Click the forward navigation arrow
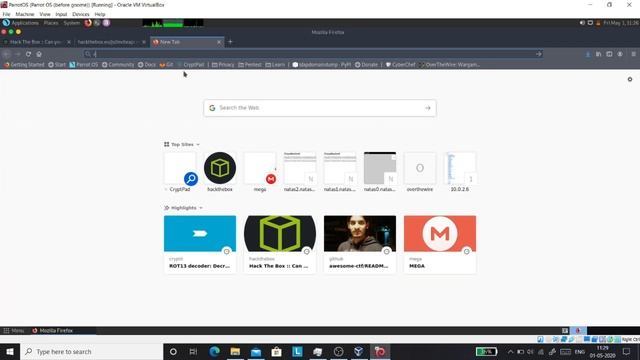Viewport: 640px width, 360px height. [18, 54]
